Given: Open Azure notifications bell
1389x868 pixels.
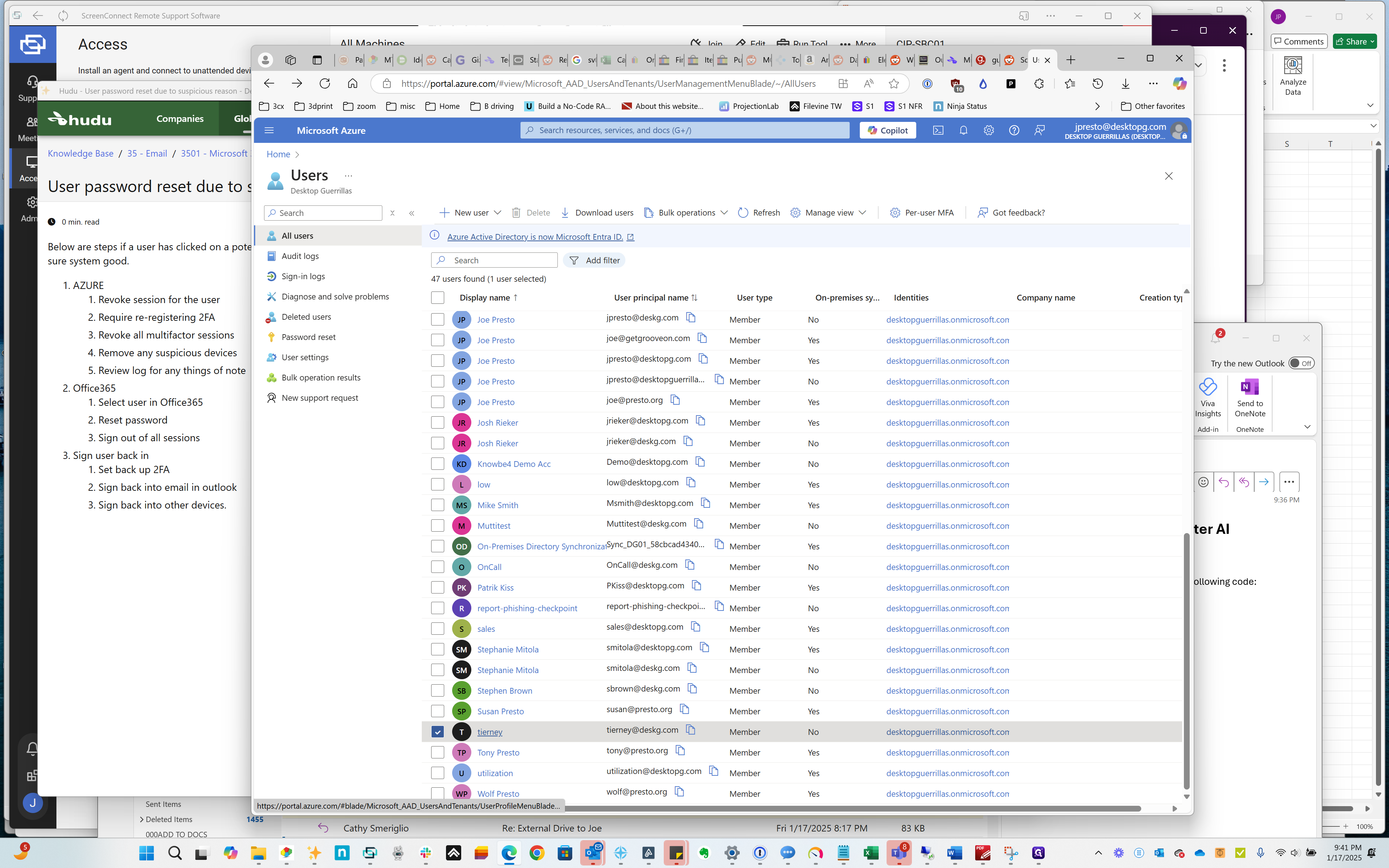Looking at the screenshot, I should coord(963,130).
